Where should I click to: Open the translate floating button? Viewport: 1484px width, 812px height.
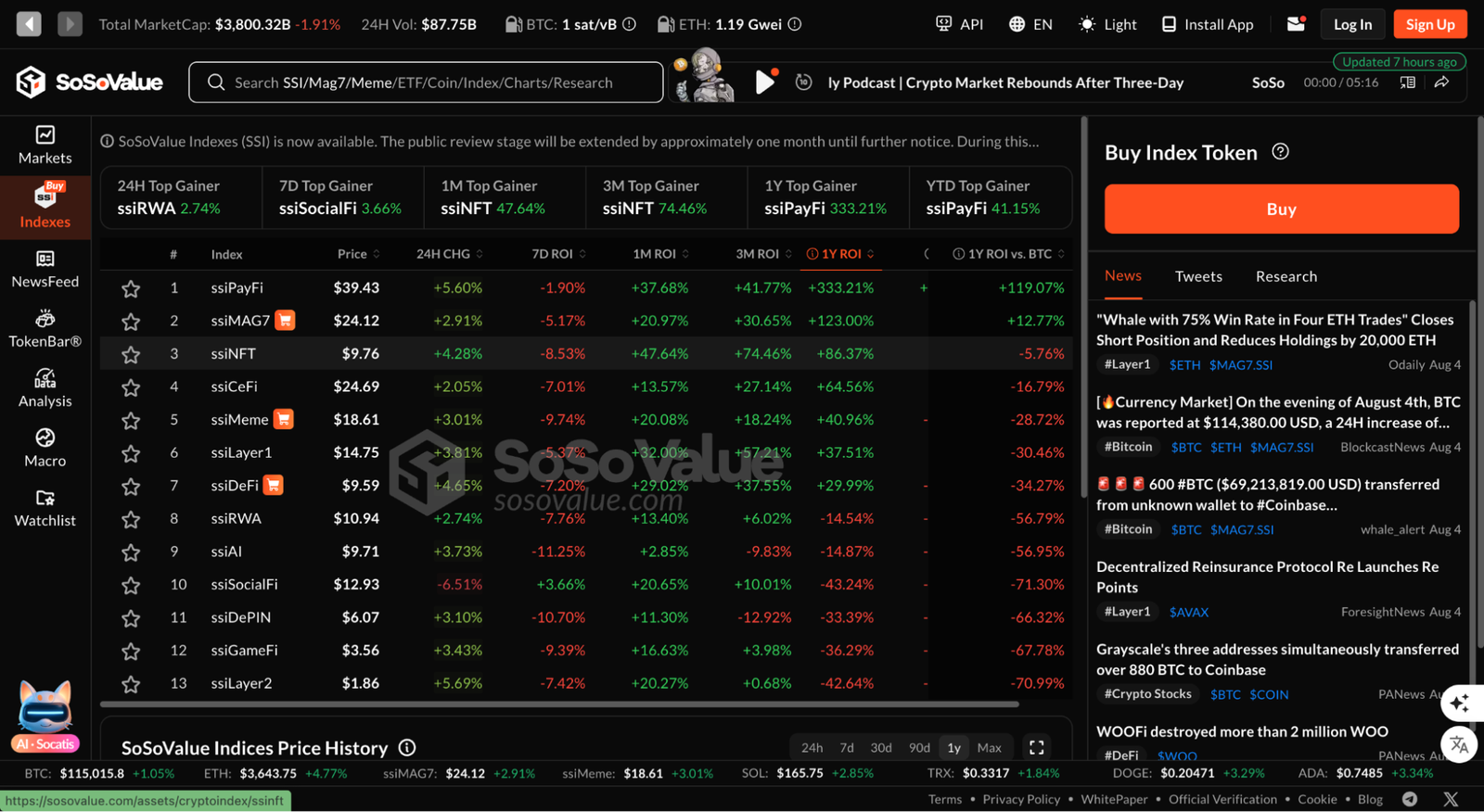[1459, 744]
